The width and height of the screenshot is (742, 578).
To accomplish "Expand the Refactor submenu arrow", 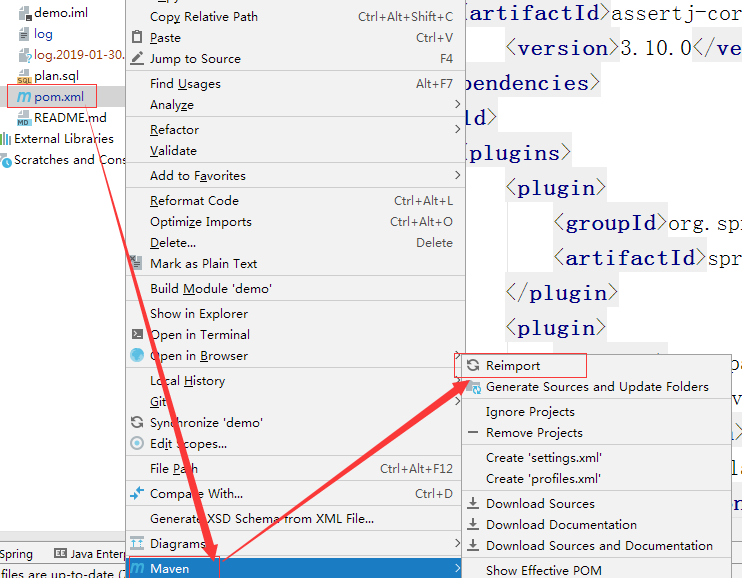I will point(457,129).
